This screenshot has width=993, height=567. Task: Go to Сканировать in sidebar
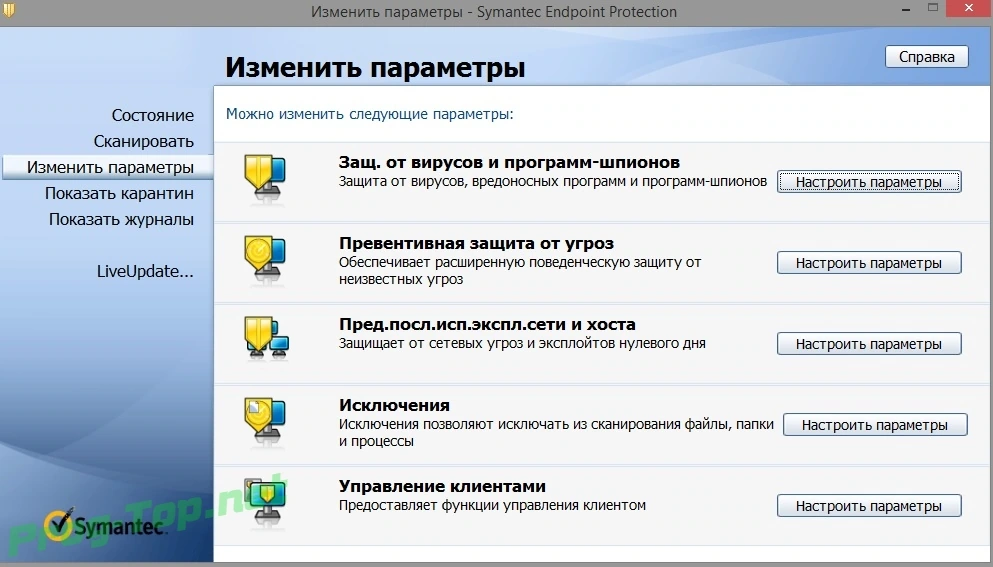click(144, 141)
